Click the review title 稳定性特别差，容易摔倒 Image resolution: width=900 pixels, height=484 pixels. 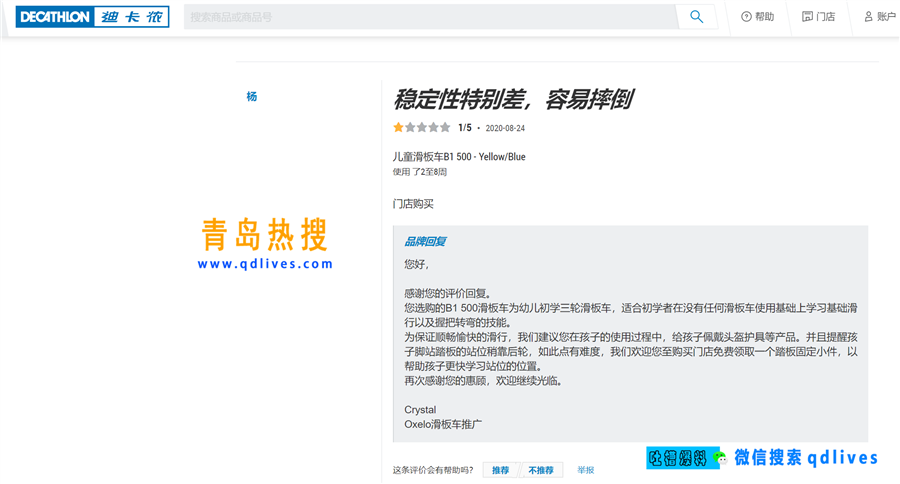513,99
